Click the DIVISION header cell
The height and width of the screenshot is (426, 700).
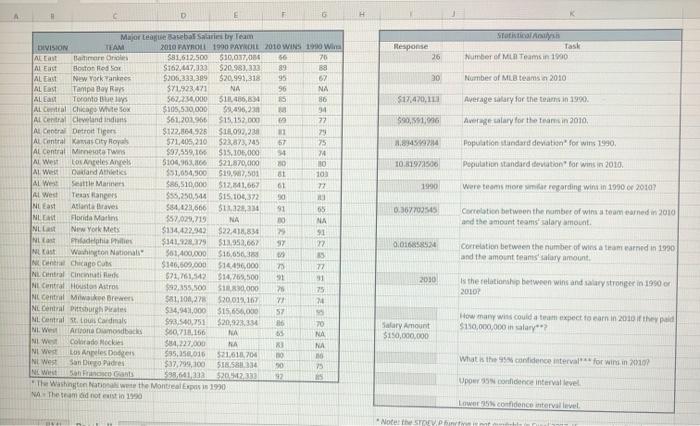pos(53,47)
